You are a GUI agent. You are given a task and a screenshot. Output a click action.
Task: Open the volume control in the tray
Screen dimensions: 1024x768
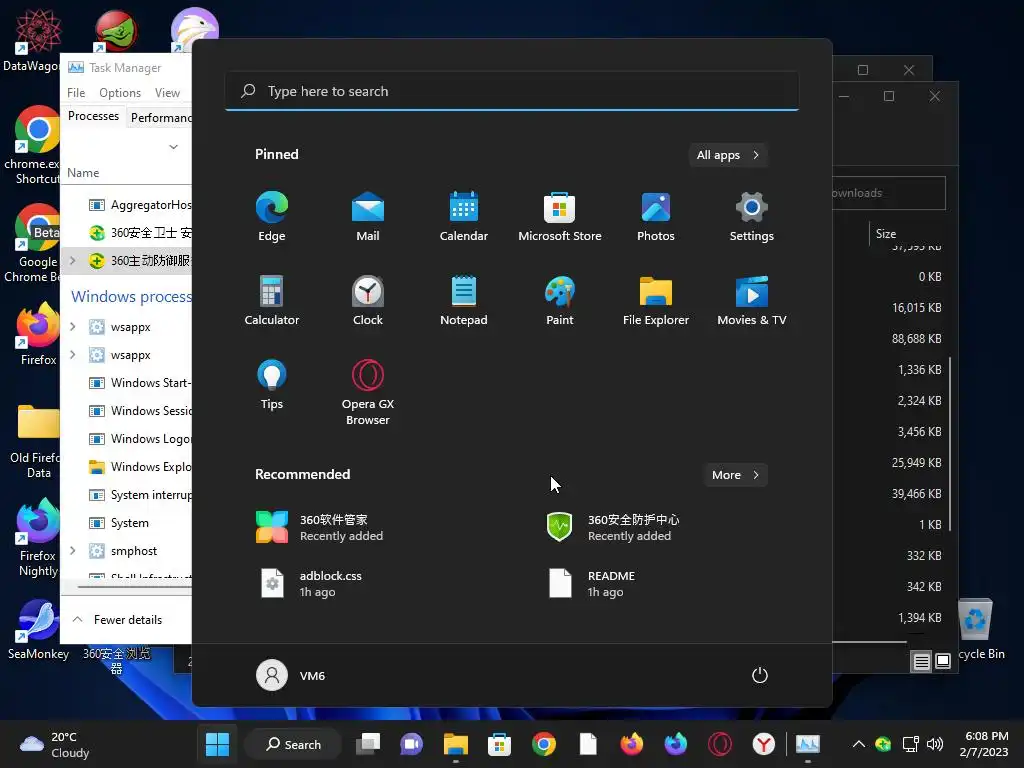pos(935,744)
